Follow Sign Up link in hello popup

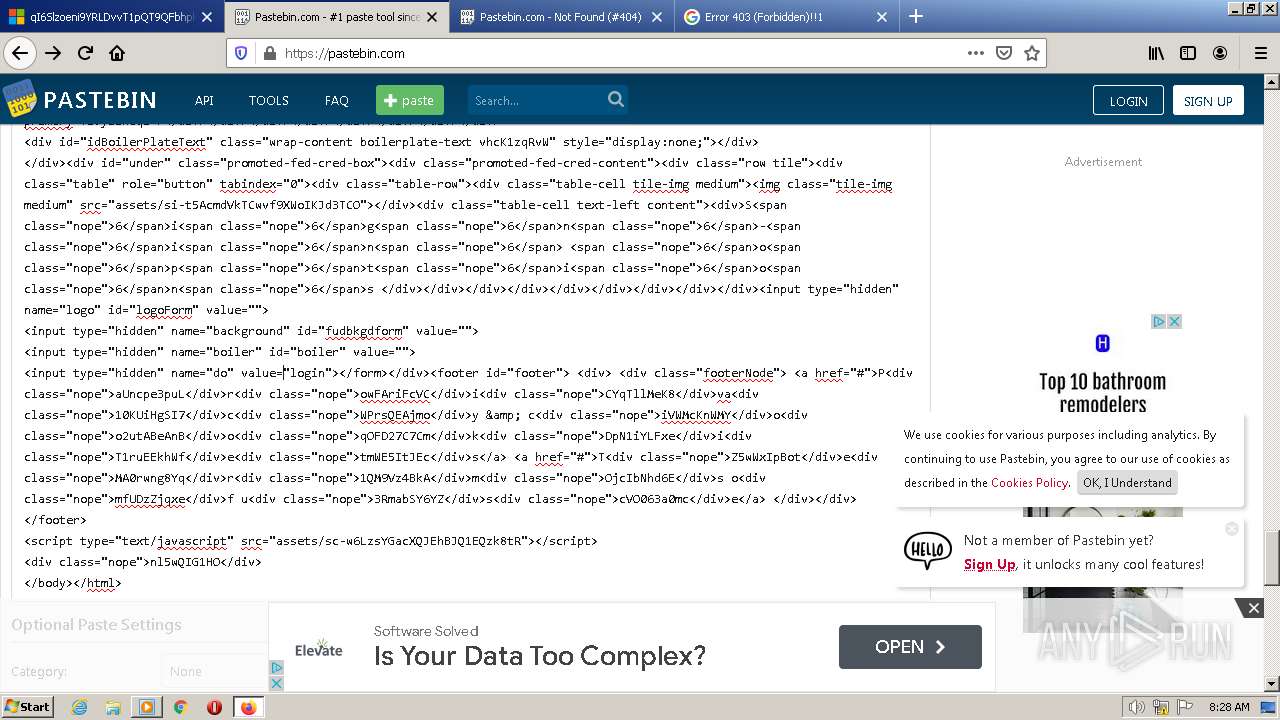(989, 564)
